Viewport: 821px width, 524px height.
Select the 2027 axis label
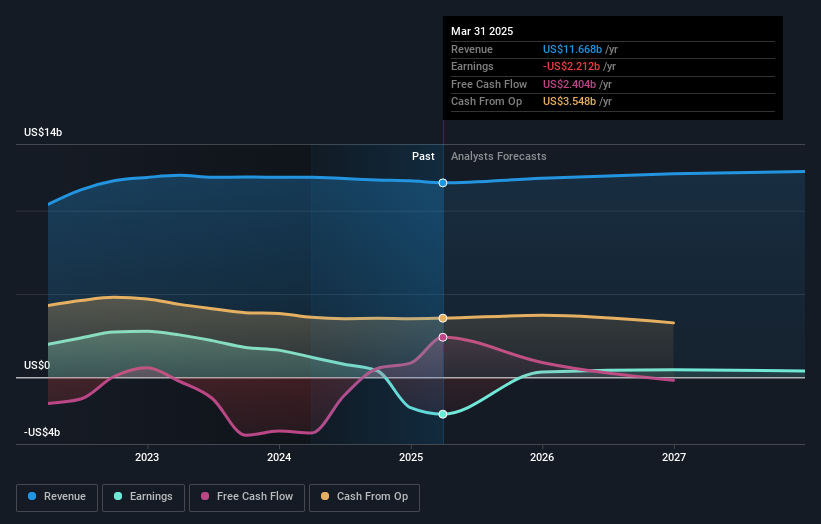pyautogui.click(x=674, y=458)
